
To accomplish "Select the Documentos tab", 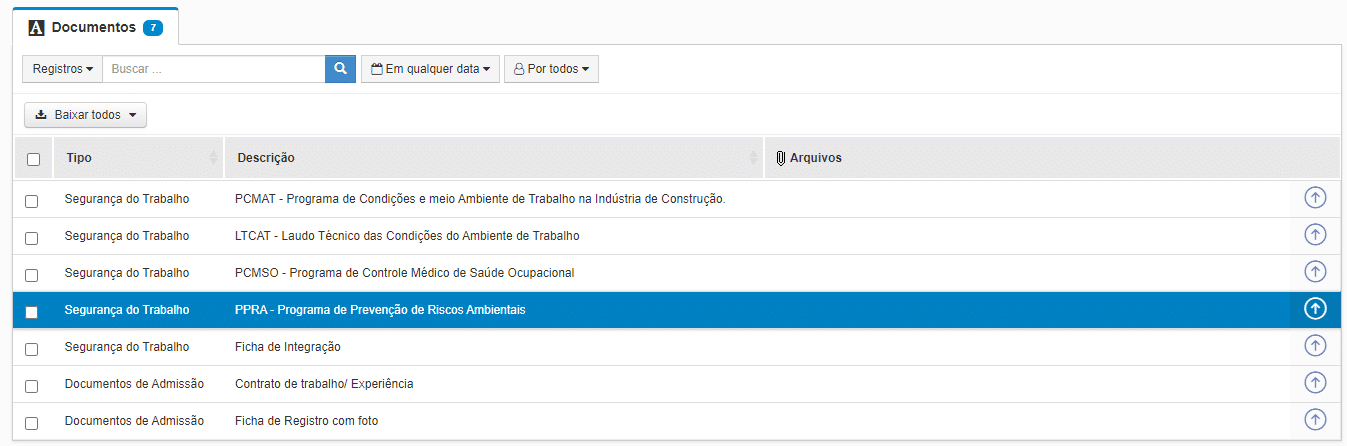I will [96, 27].
